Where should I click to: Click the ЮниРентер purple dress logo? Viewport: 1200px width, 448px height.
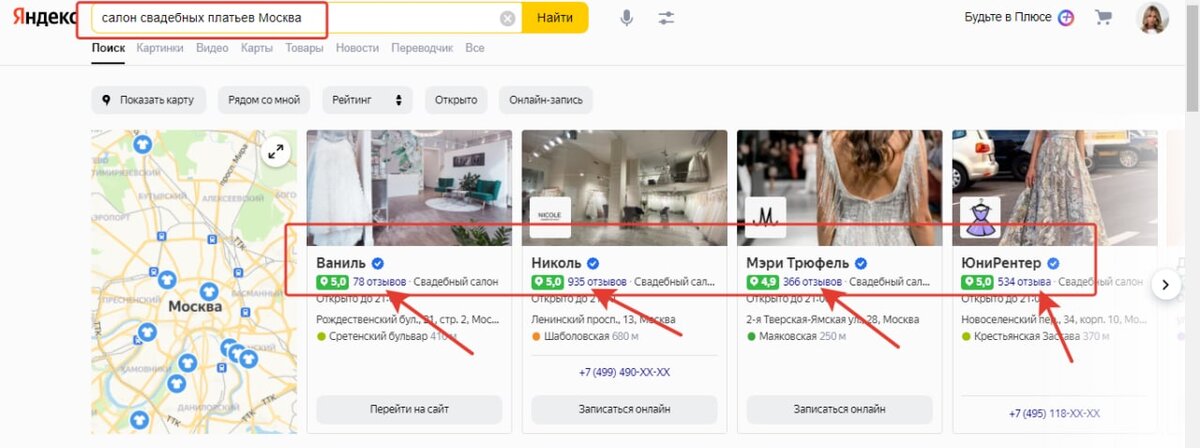980,217
